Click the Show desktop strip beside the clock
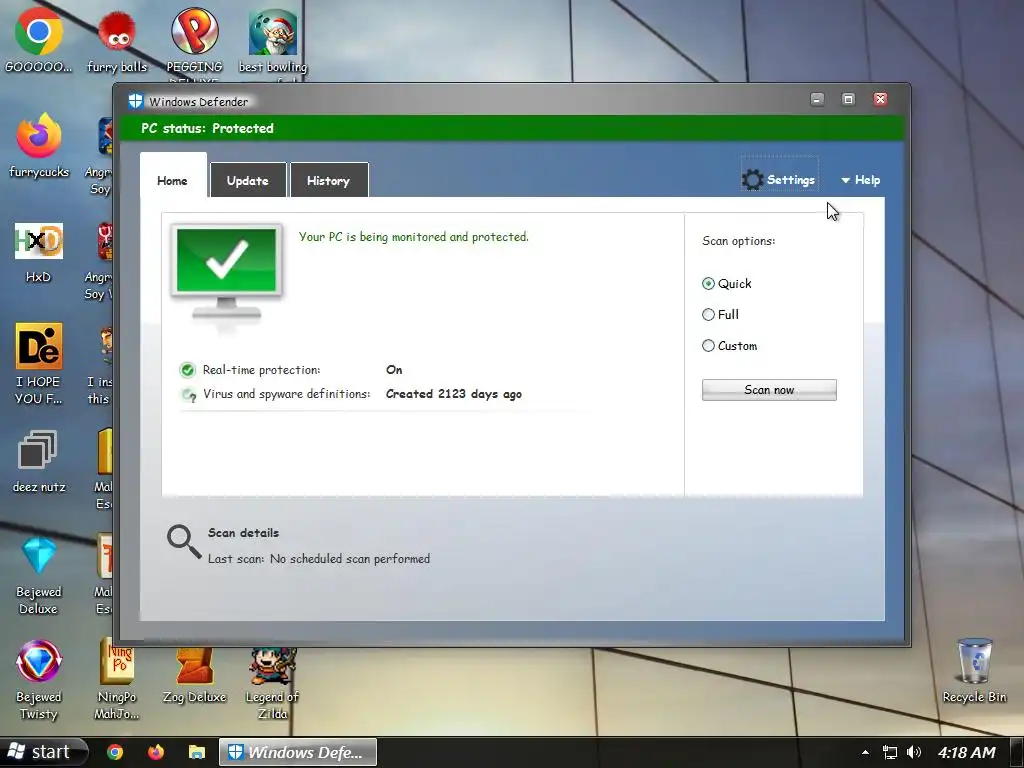The image size is (1024, 768). point(1017,752)
